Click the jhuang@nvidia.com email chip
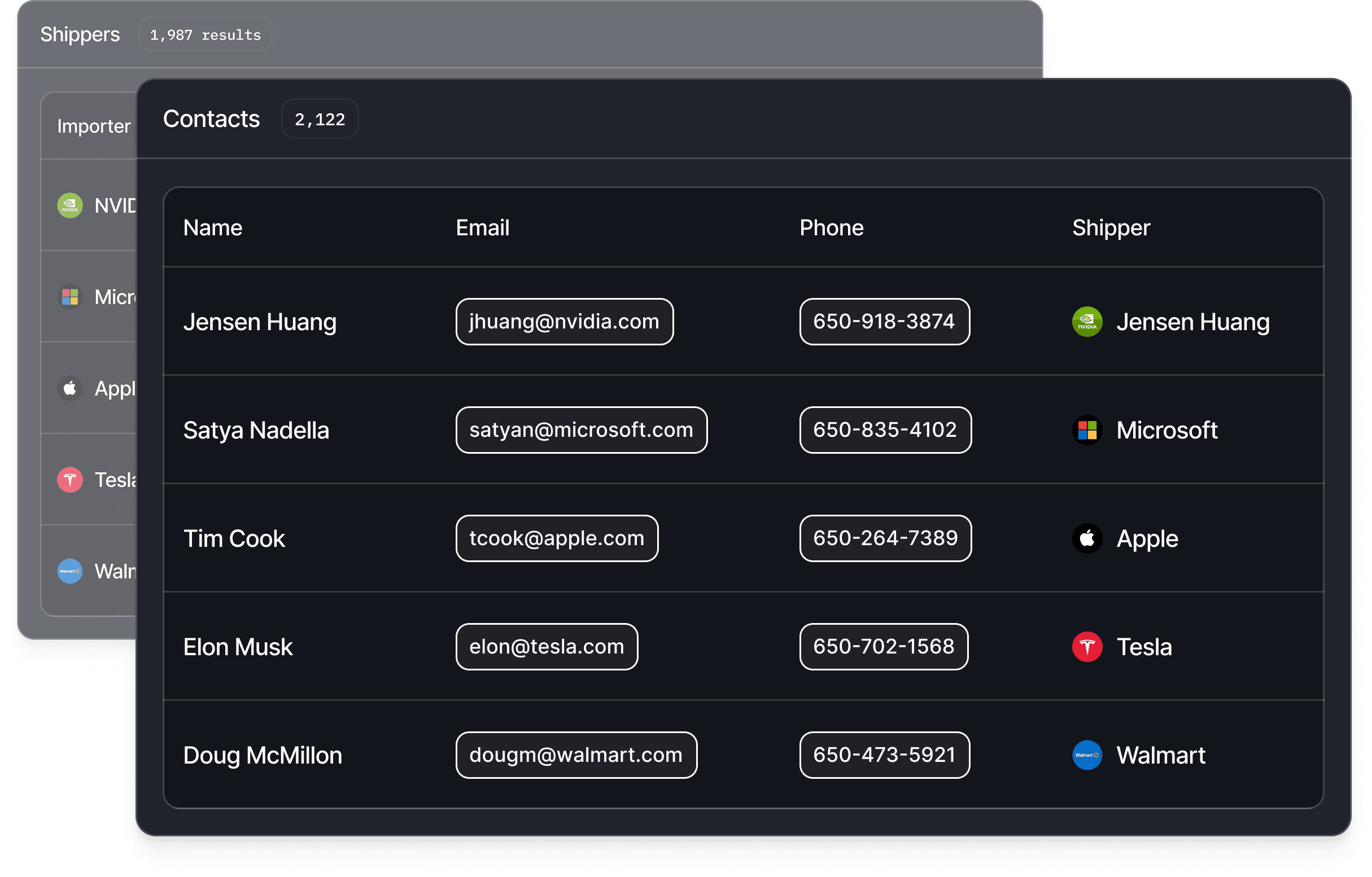This screenshot has width=1372, height=877. tap(564, 322)
